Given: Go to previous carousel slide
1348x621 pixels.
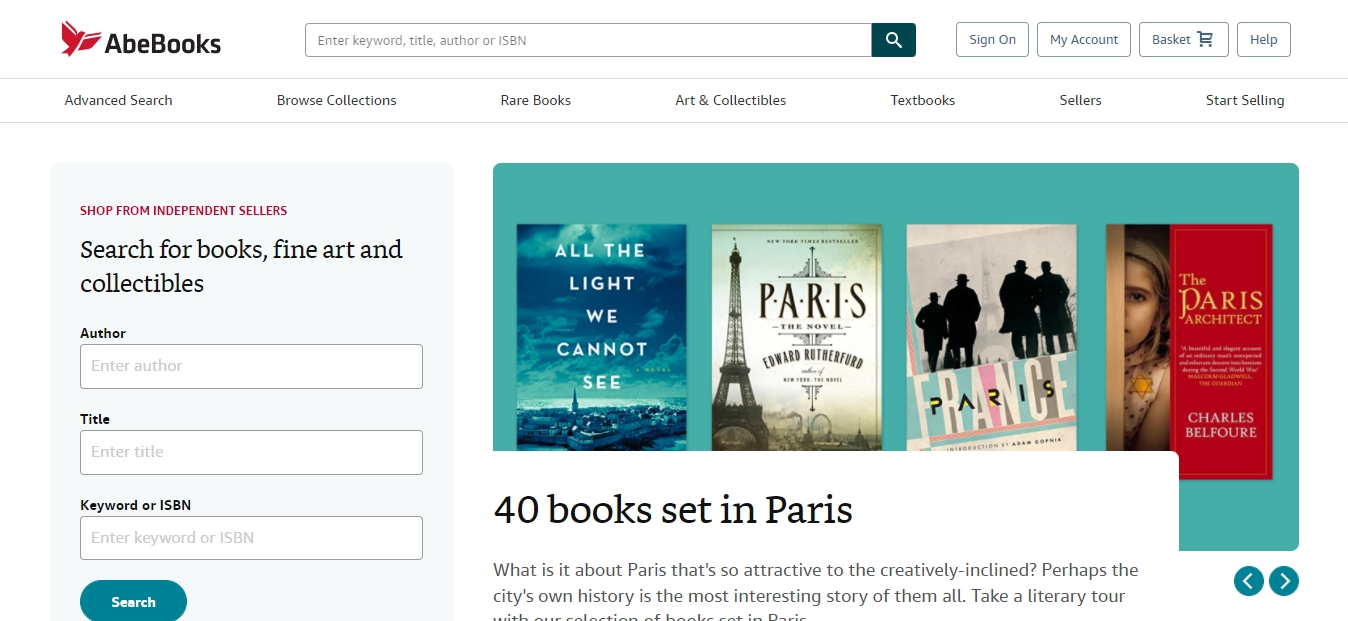Looking at the screenshot, I should point(1248,581).
